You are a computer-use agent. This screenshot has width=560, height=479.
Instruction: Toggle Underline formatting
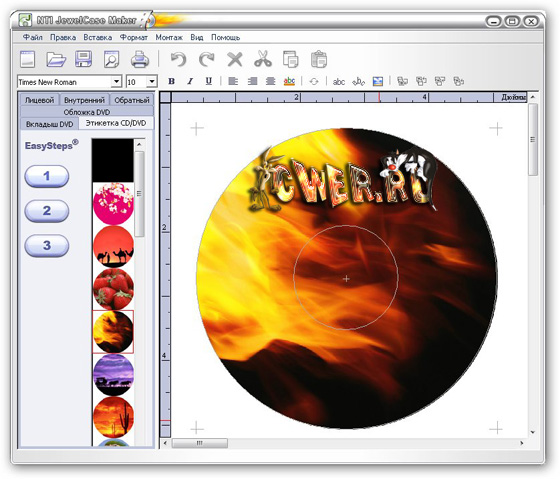tap(209, 81)
